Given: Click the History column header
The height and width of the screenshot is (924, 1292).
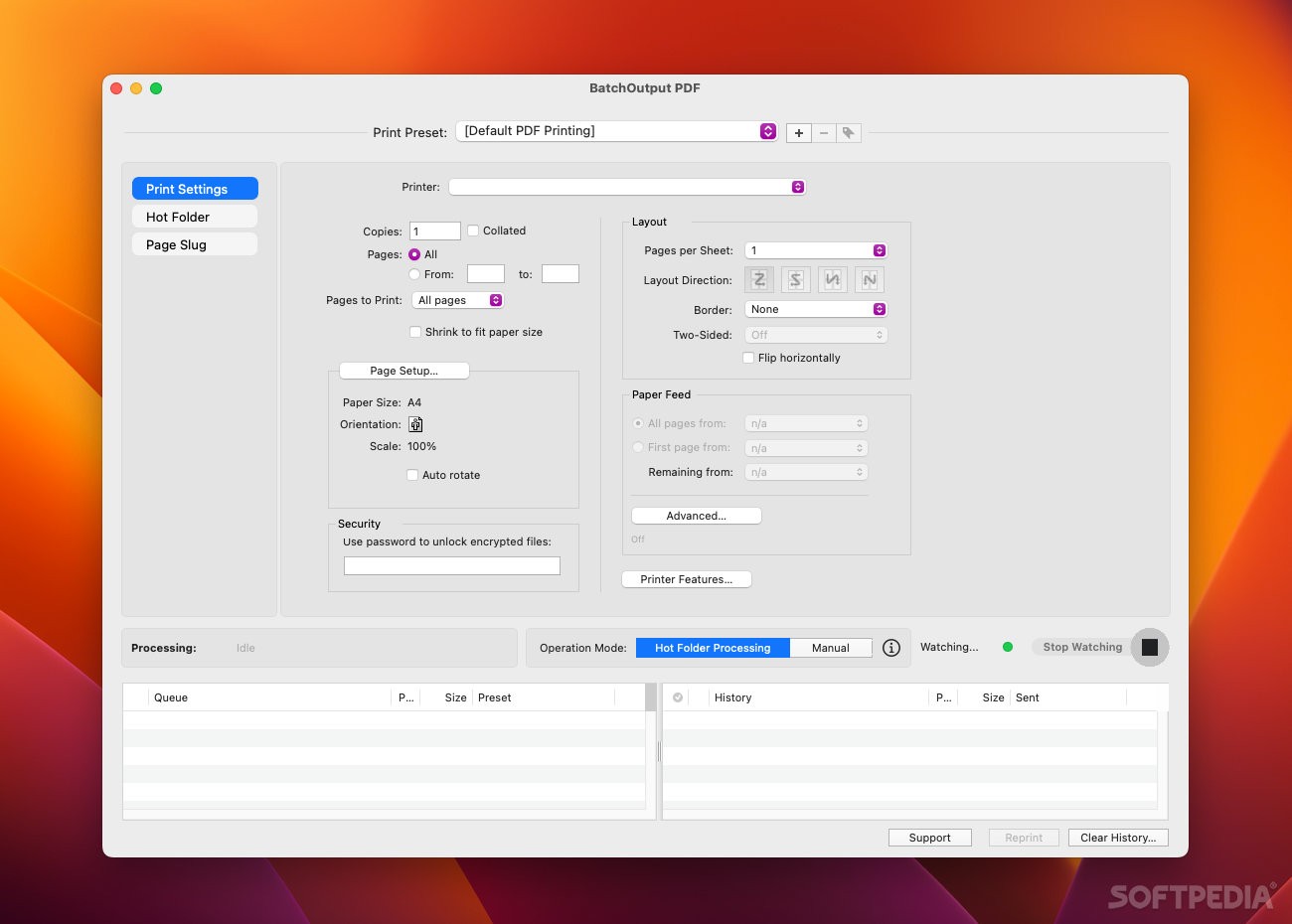Looking at the screenshot, I should [x=820, y=697].
